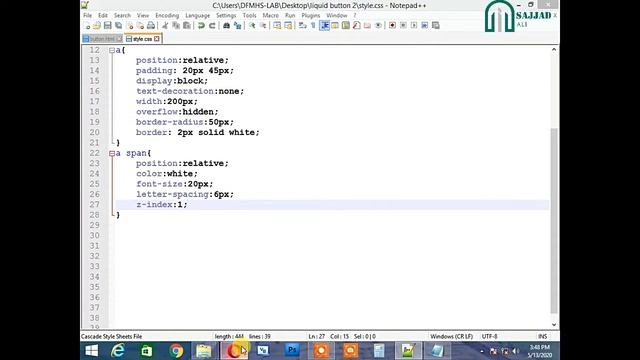This screenshot has width=640, height=360.
Task: Click the vertical scrollbar down arrow
Action: (x=554, y=324)
